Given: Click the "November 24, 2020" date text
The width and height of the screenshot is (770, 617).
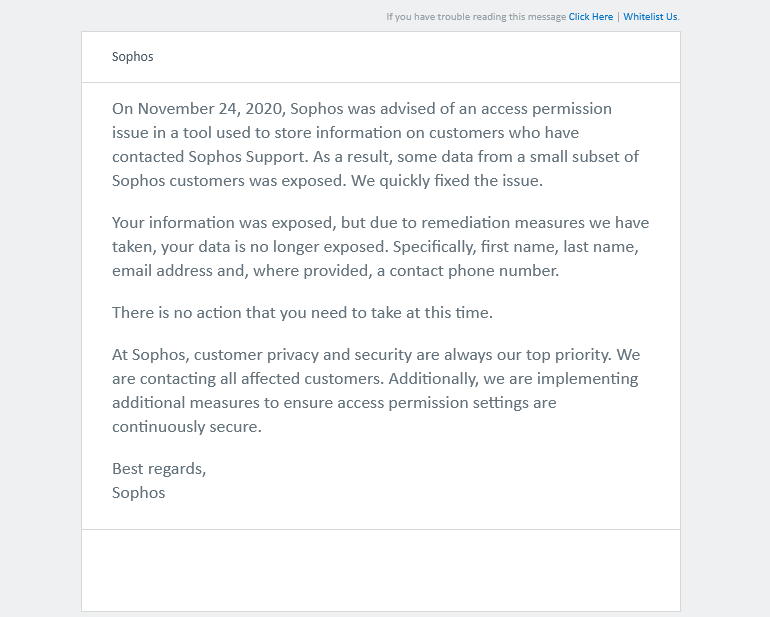Looking at the screenshot, I should pos(211,108).
